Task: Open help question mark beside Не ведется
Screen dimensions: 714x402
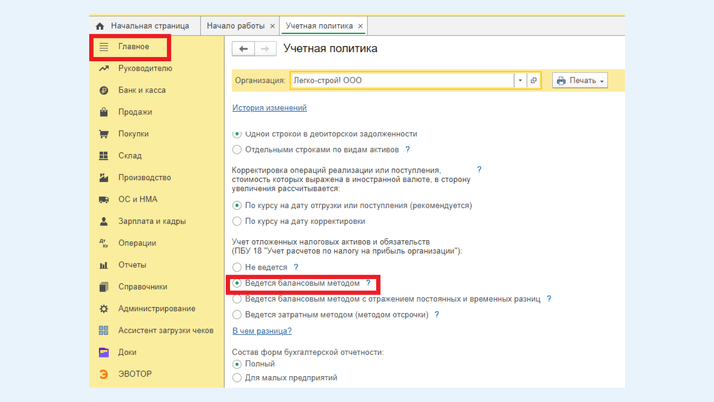Action: [x=296, y=267]
